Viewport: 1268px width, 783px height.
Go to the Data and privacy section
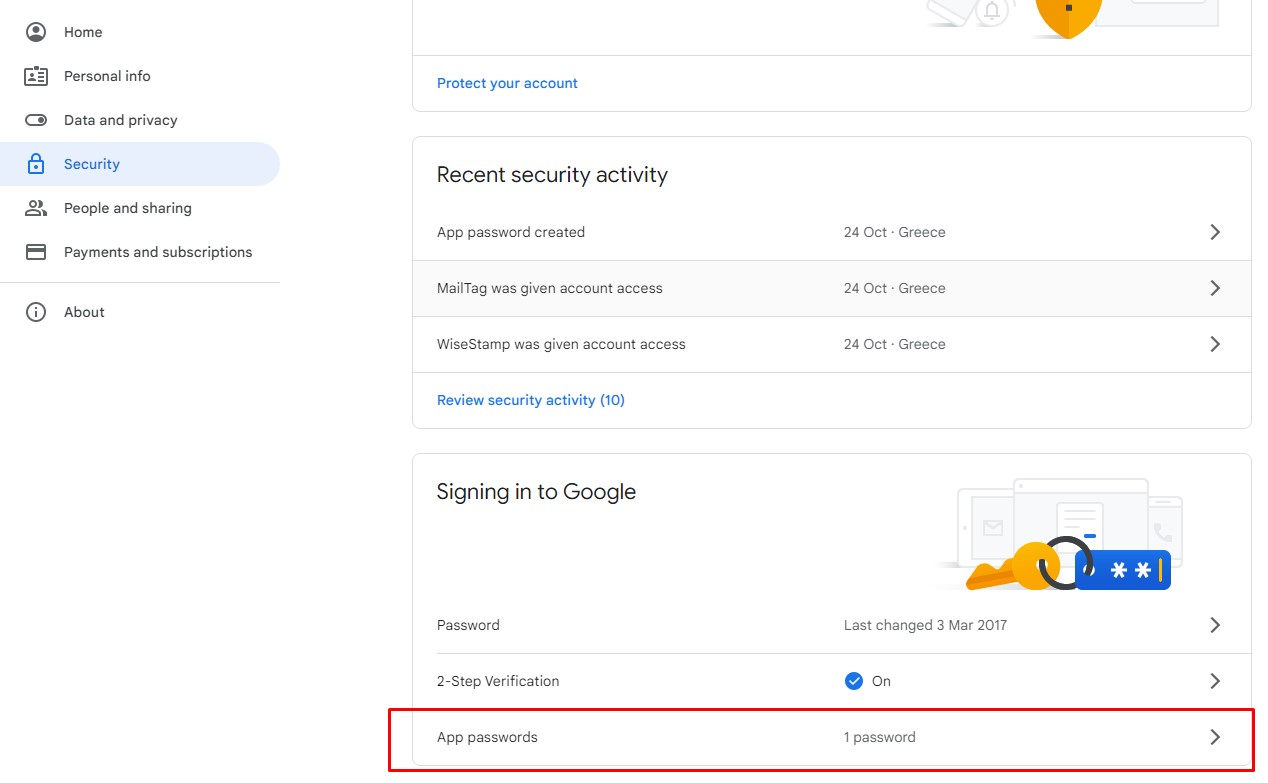(120, 119)
